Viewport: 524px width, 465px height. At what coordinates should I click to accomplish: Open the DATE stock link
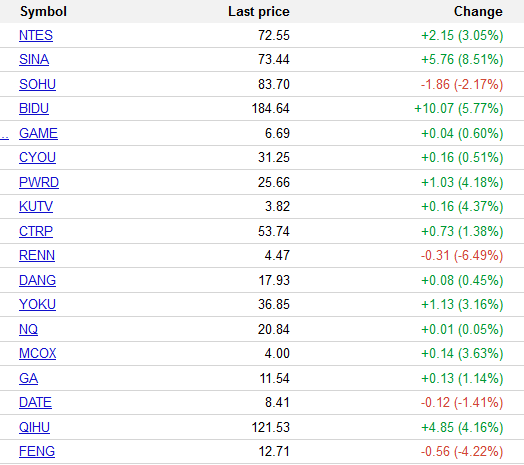point(35,402)
